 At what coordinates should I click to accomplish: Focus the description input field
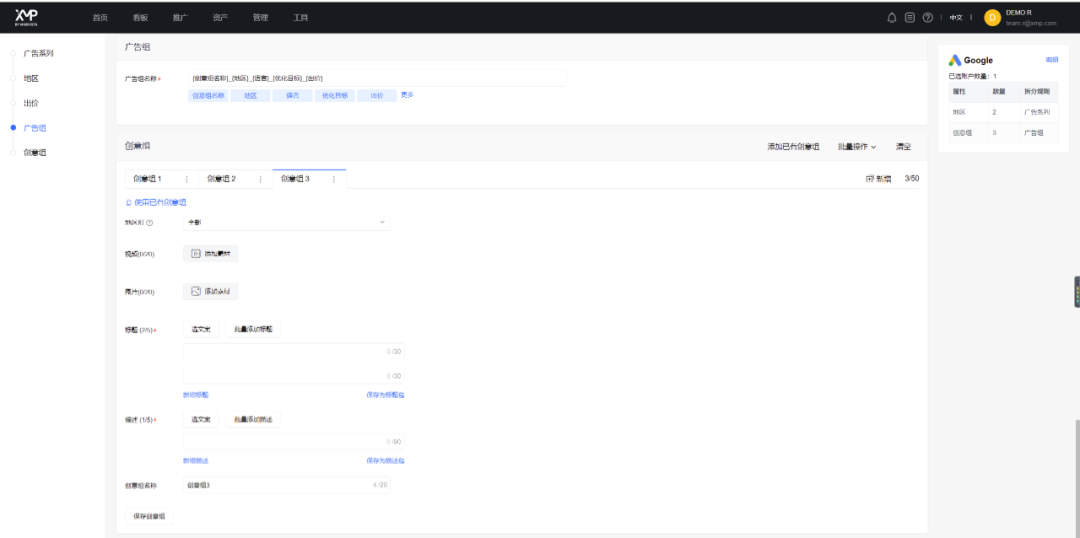tap(294, 441)
